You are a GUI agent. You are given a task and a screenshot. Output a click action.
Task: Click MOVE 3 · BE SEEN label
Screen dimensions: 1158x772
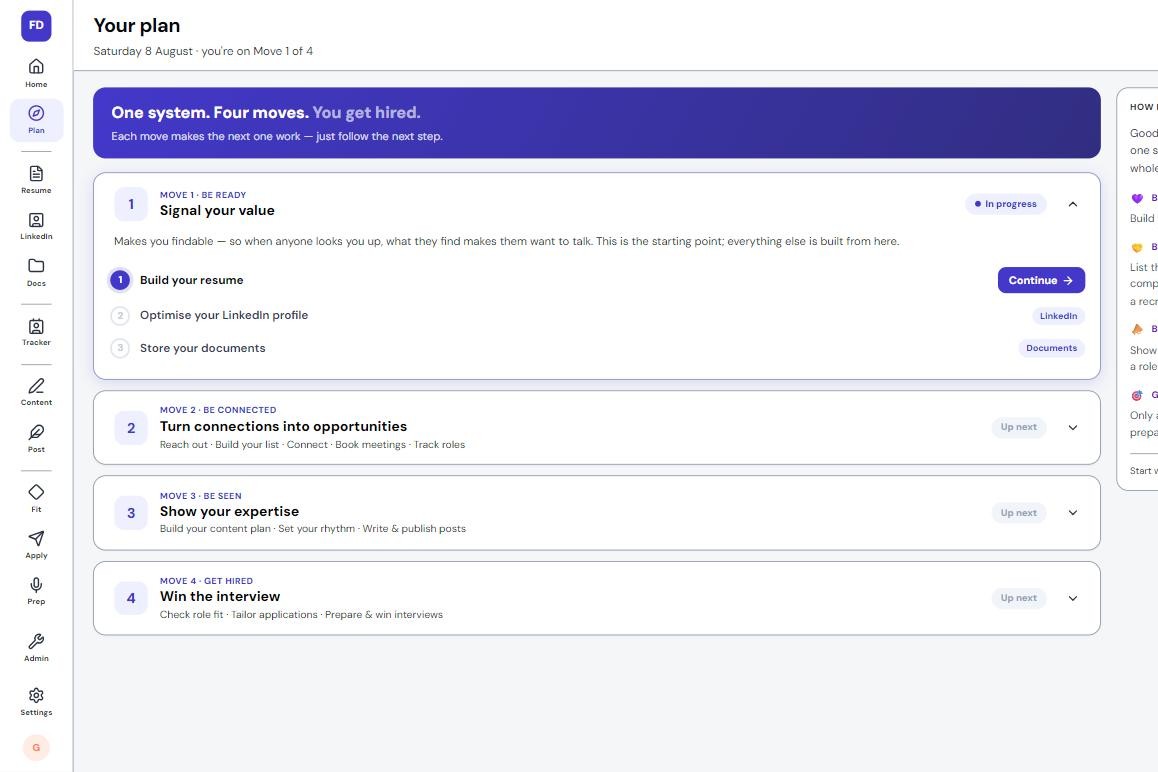click(x=201, y=496)
